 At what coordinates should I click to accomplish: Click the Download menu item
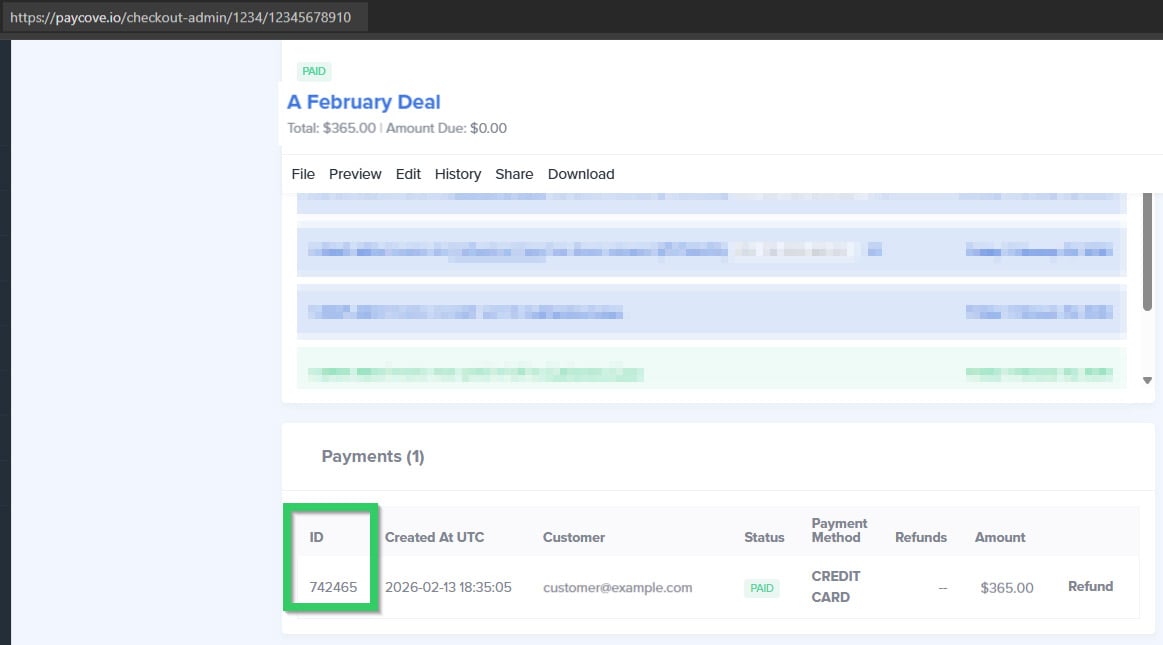(581, 174)
